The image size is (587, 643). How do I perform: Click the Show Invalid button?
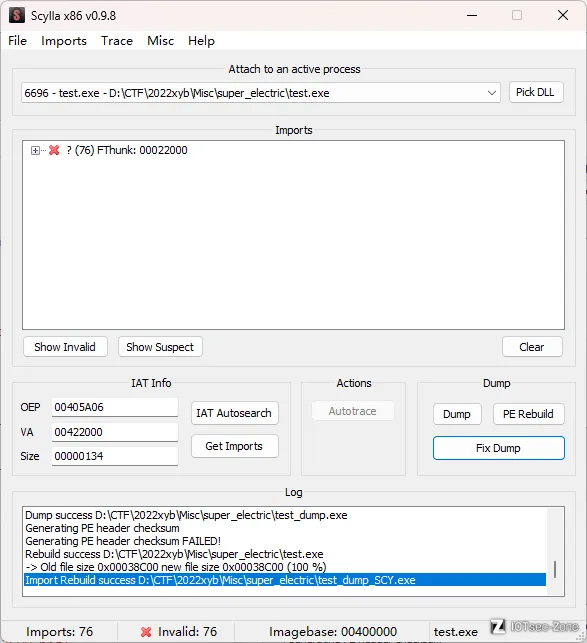click(65, 347)
